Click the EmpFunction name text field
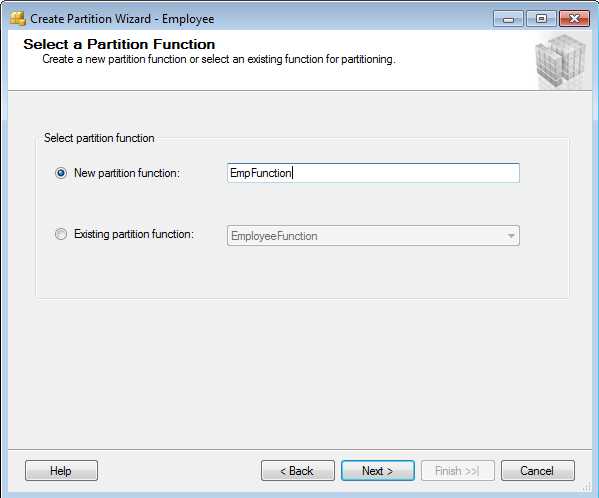 coord(373,173)
